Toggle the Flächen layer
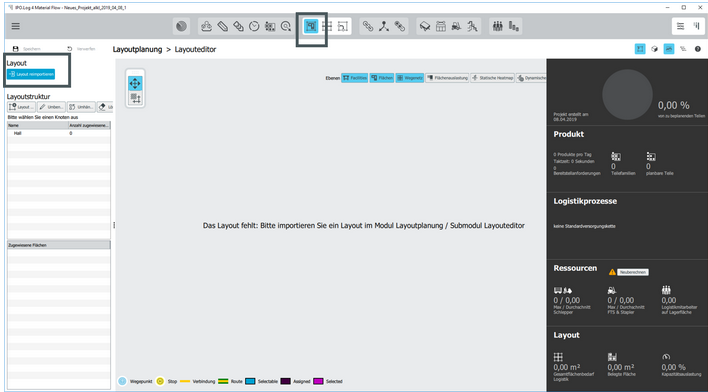This screenshot has width=708, height=392. click(382, 78)
